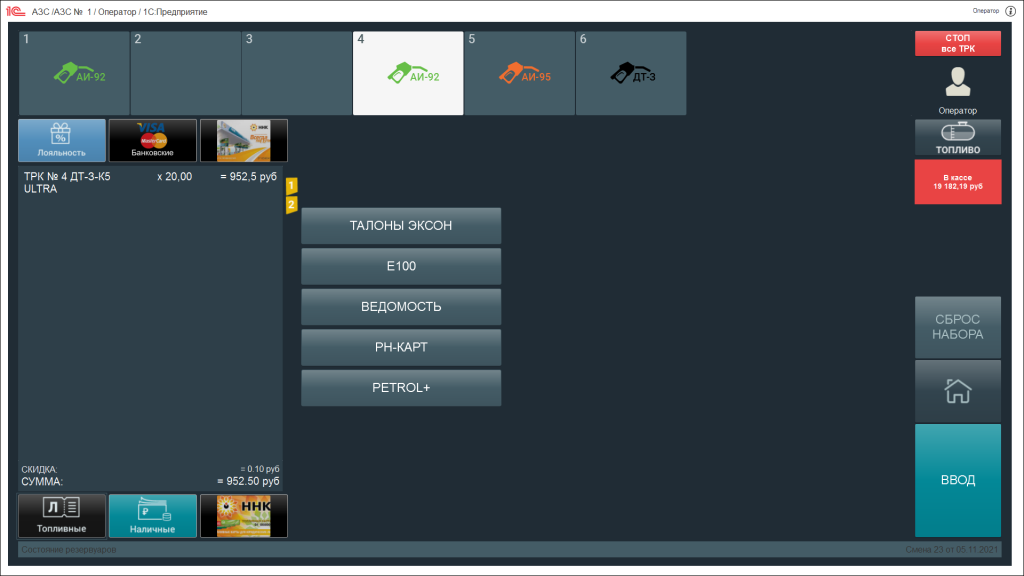Viewport: 1024px width, 576px height.
Task: Select Топливные fuel cards payment
Action: (61, 515)
